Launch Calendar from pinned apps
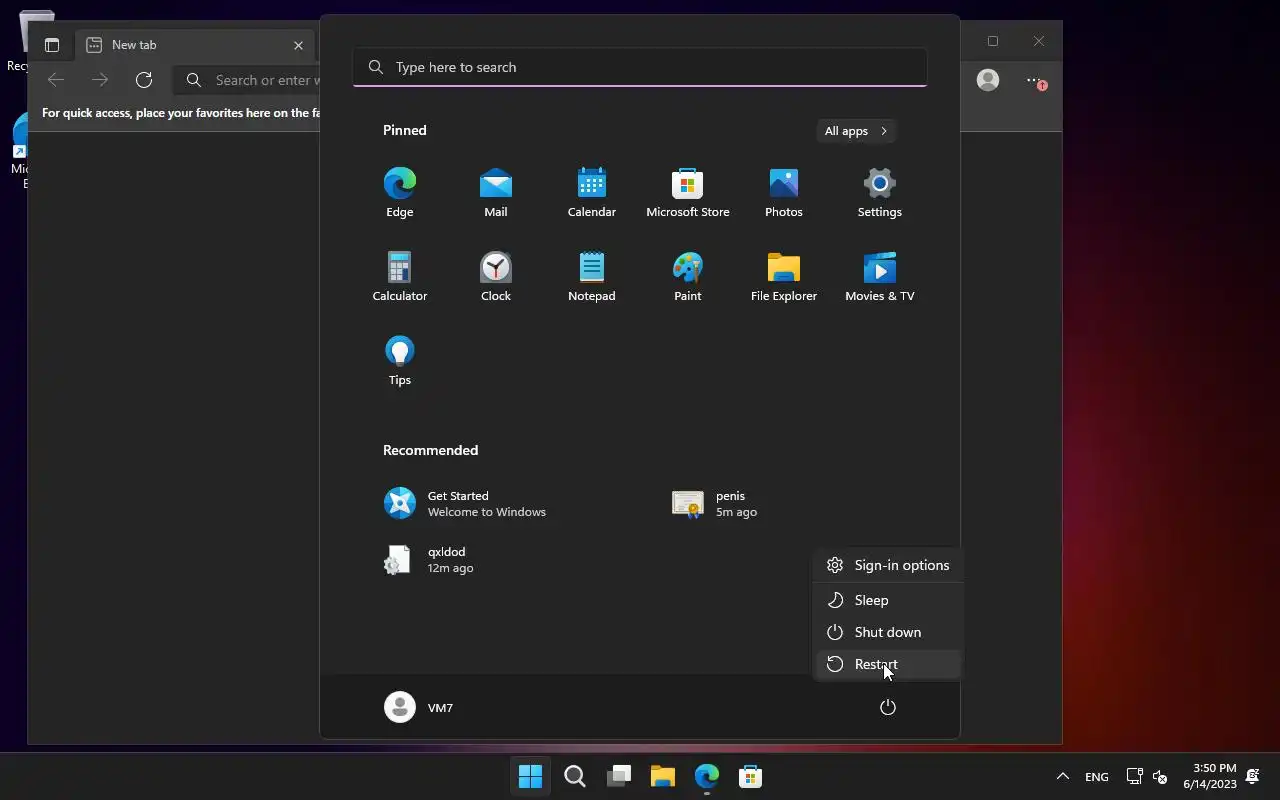Viewport: 1280px width, 800px height. [592, 193]
